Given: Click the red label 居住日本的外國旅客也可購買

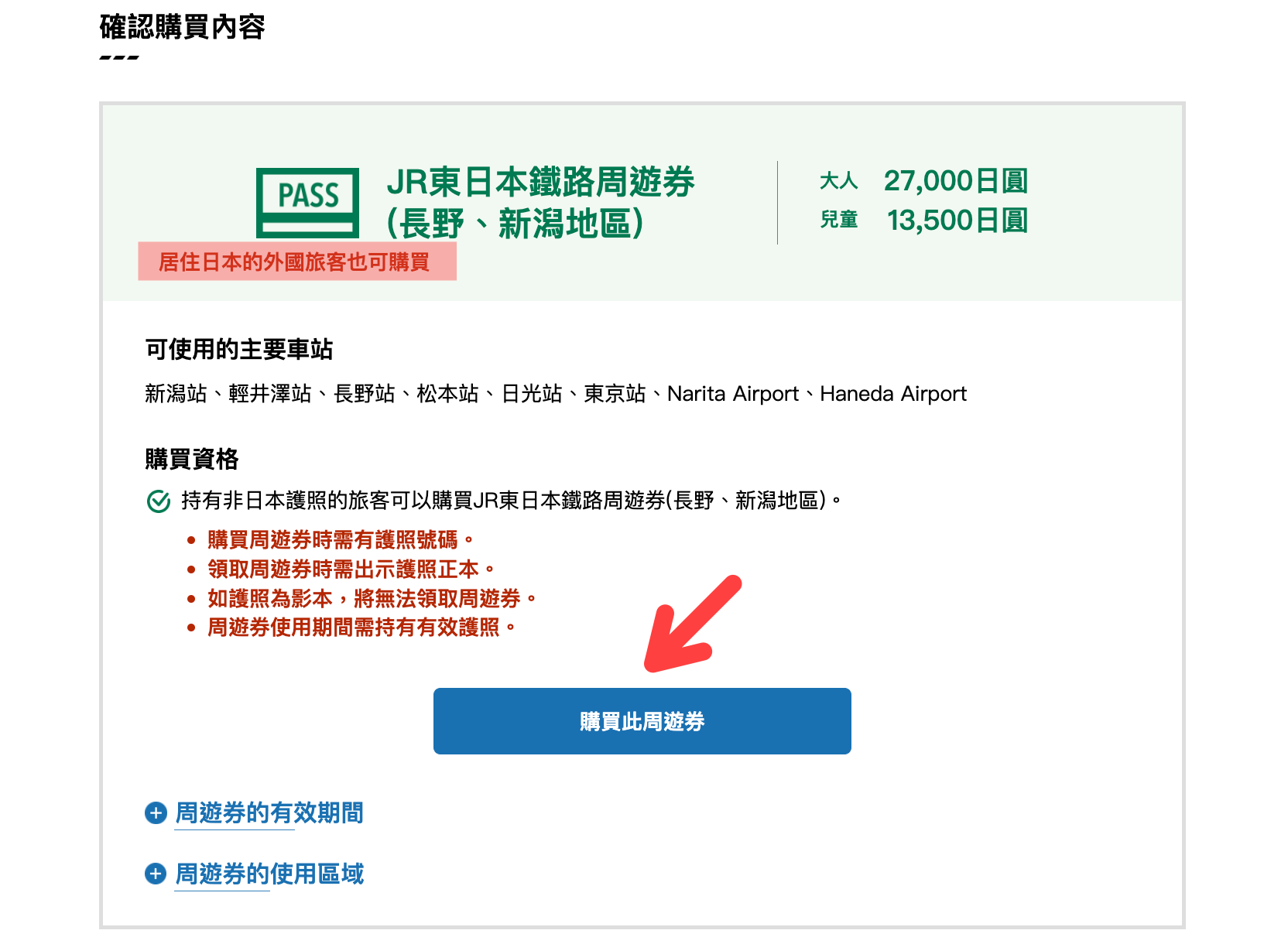Looking at the screenshot, I should tap(297, 262).
